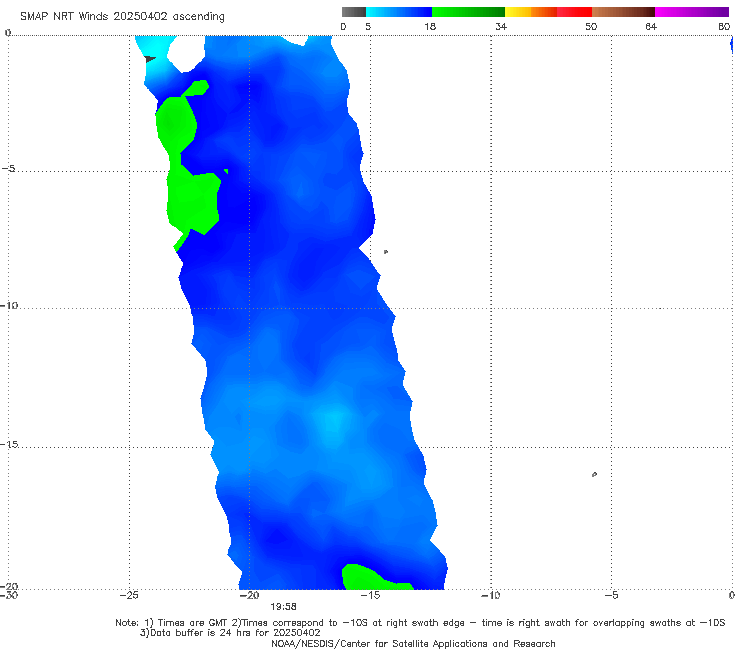The height and width of the screenshot is (650, 740).
Task: Click the swath time label '19:58'
Action: (283, 607)
